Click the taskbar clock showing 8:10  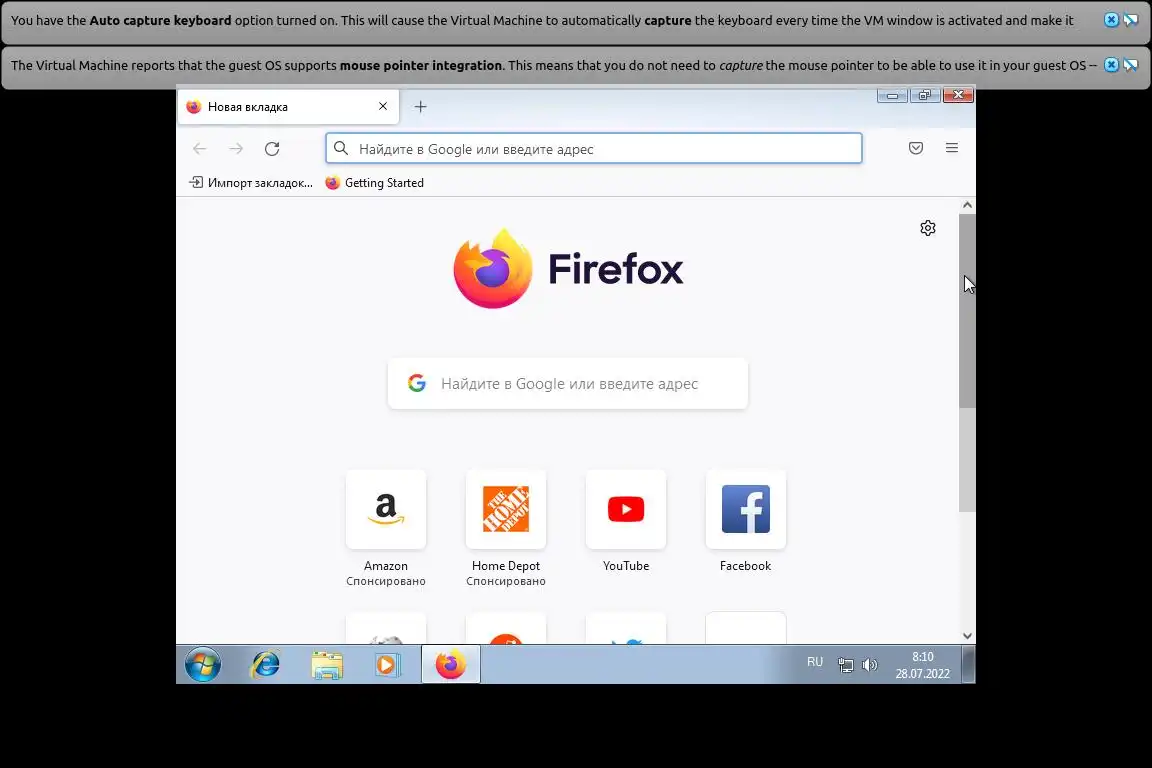923,664
